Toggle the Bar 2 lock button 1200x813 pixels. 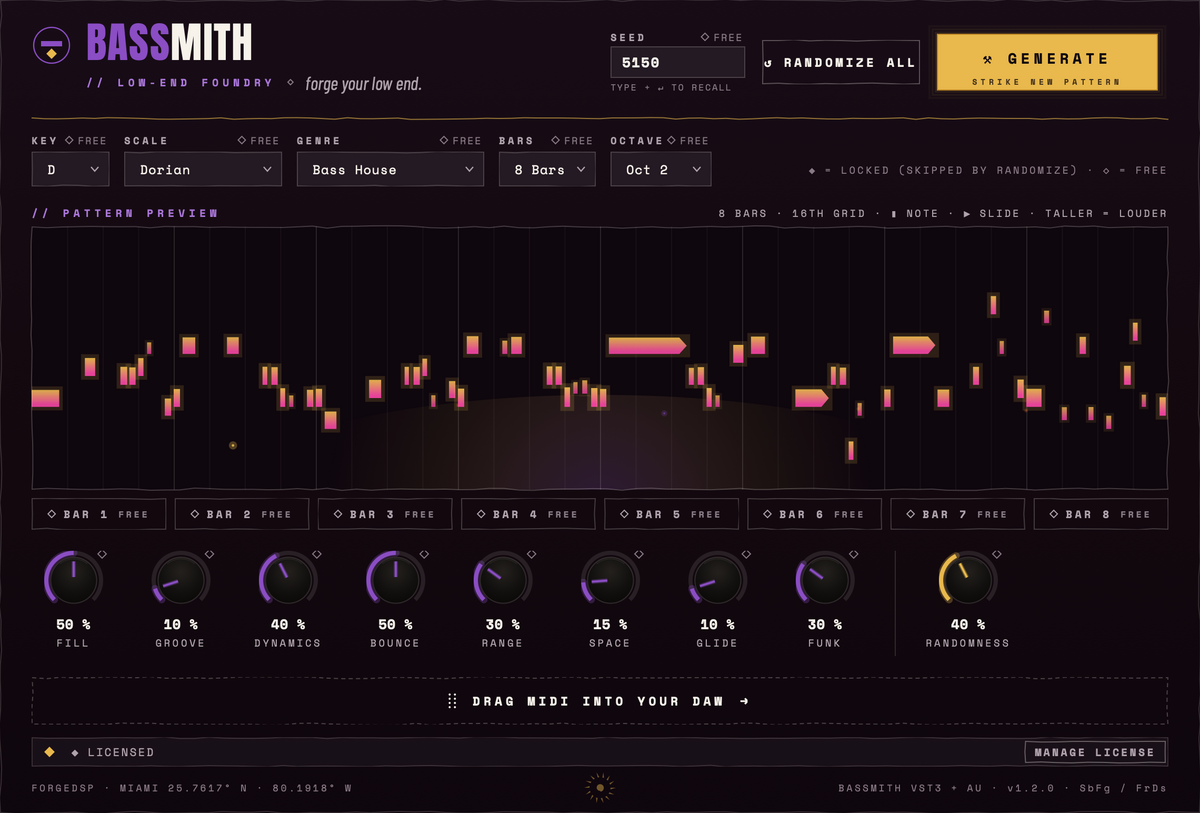coord(242,514)
